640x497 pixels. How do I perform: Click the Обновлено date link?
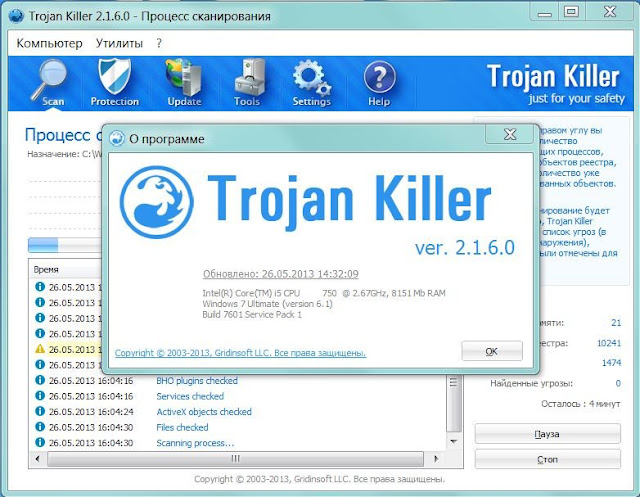(281, 274)
